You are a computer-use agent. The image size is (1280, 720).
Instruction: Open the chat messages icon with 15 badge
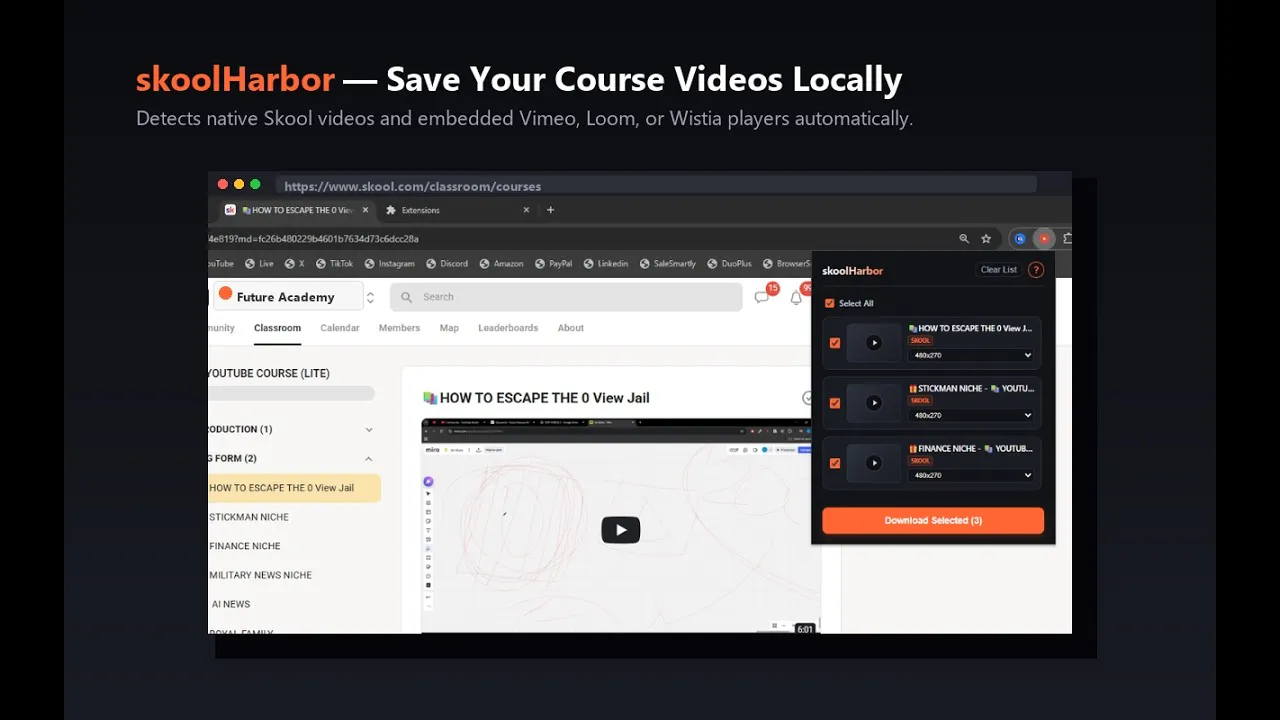pos(762,297)
